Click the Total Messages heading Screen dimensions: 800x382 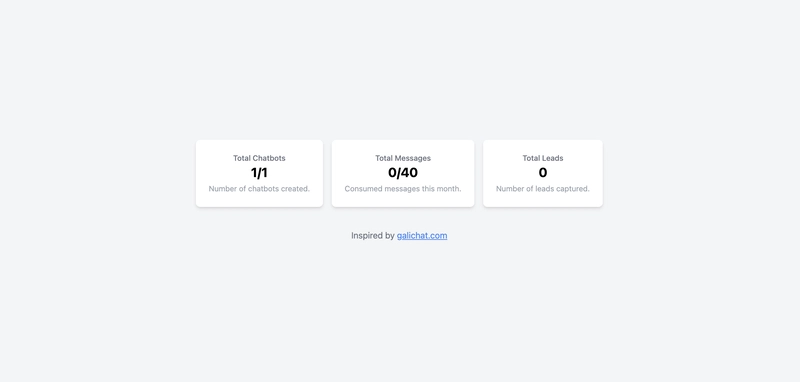403,158
